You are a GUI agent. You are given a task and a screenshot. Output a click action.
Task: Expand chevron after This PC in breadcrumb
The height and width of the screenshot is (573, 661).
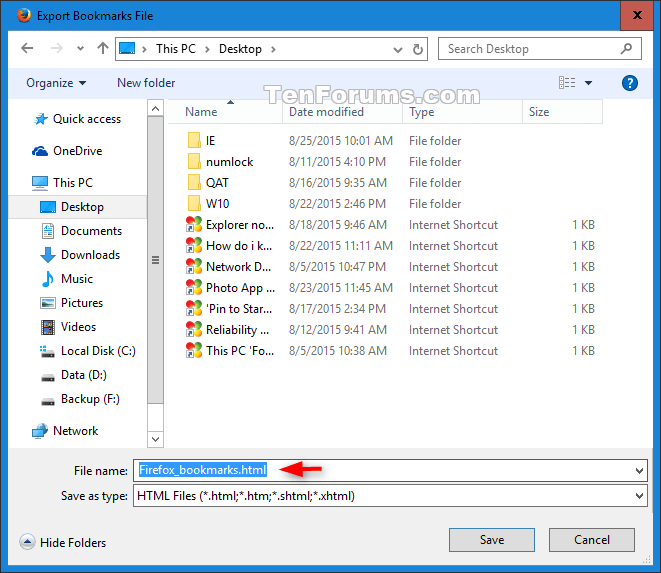[x=207, y=49]
